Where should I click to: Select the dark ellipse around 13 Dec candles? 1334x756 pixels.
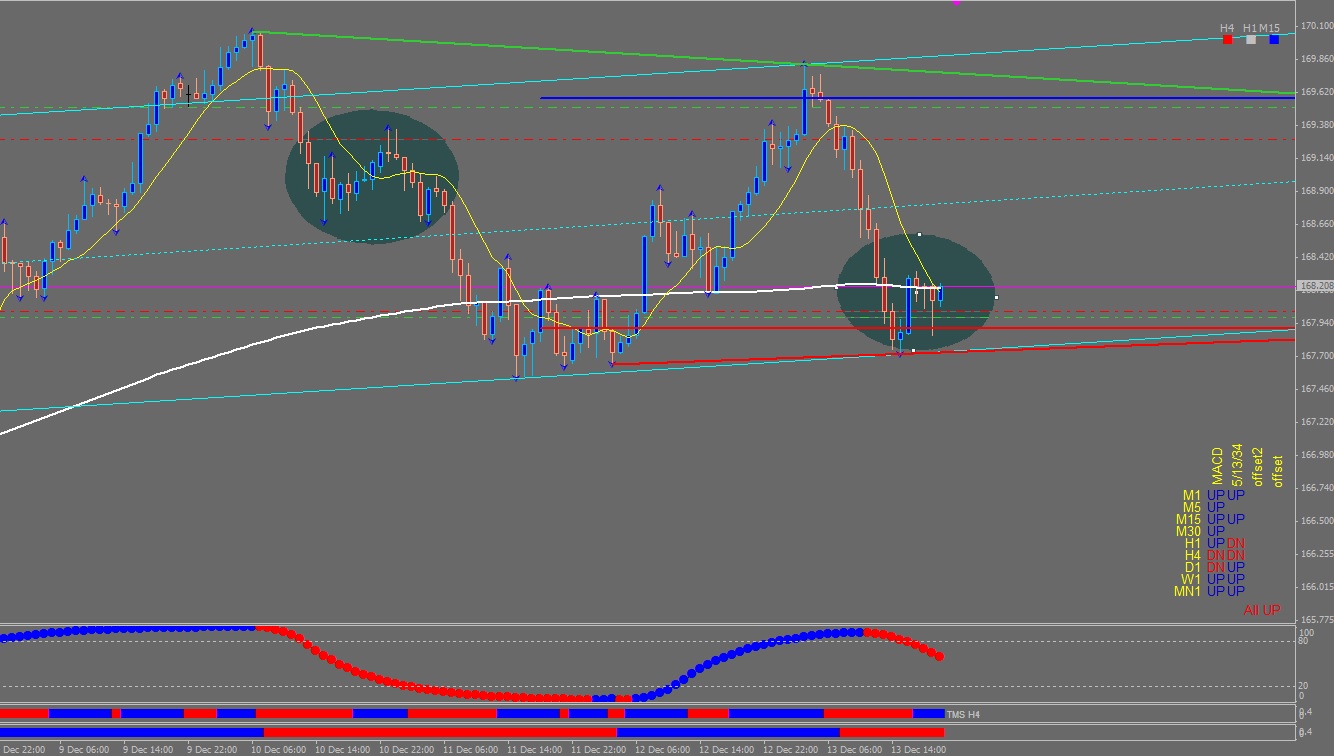916,293
